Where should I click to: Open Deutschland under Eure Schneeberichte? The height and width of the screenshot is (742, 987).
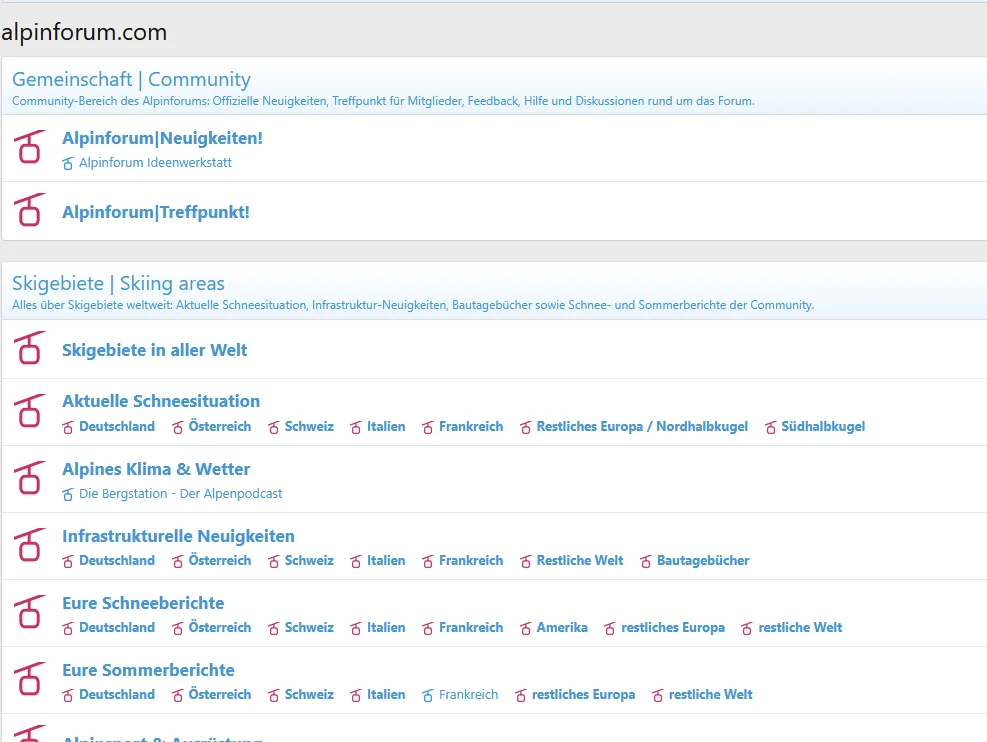(117, 627)
